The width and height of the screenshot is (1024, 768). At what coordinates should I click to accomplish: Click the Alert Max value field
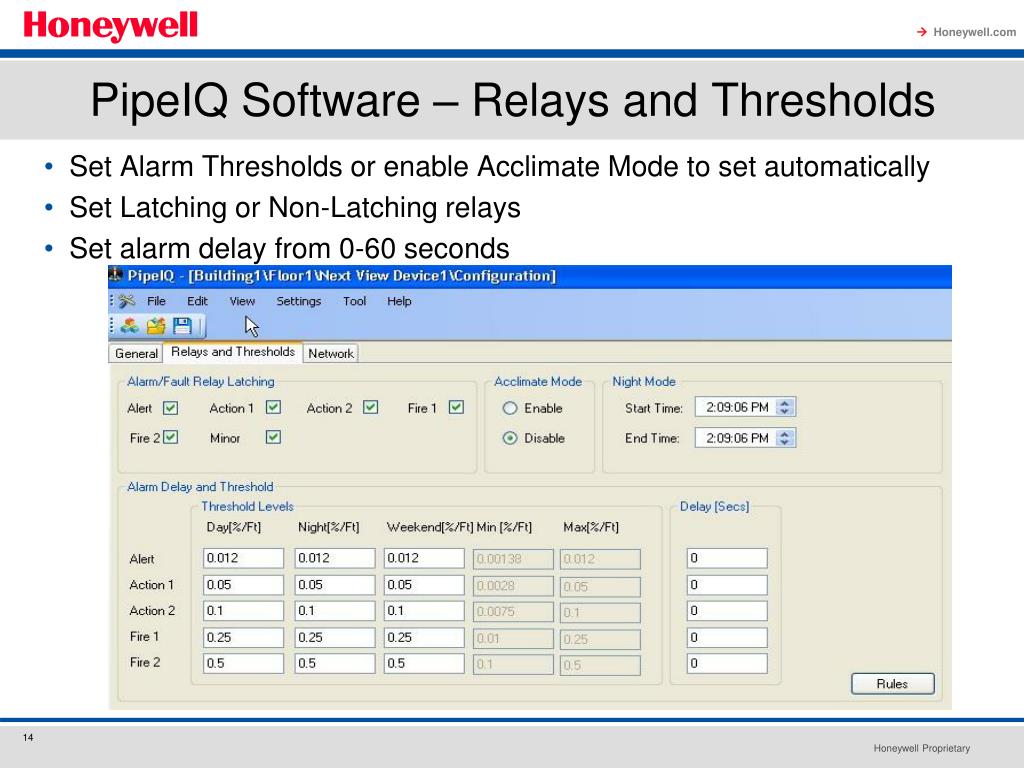(x=600, y=560)
